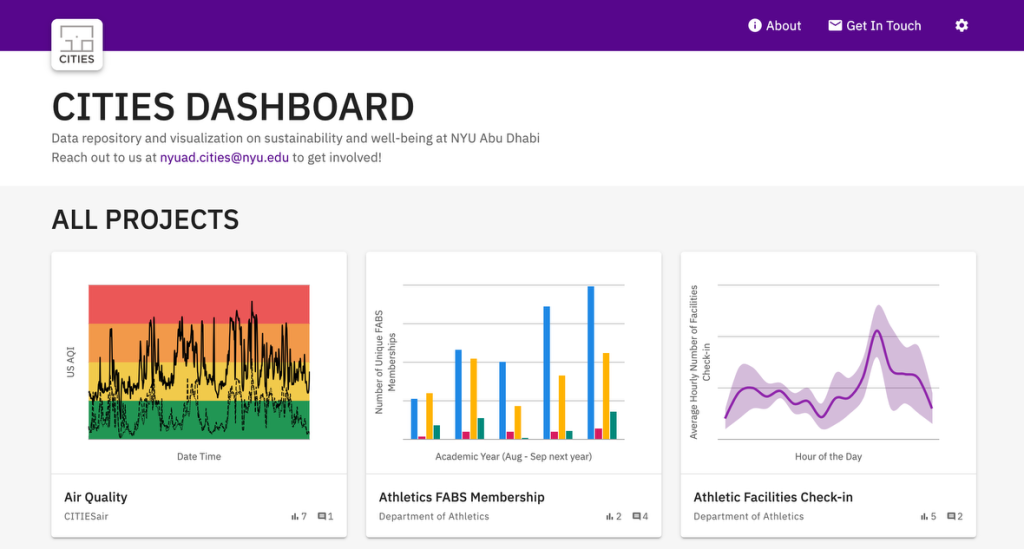The height and width of the screenshot is (549, 1024).
Task: Click Department of Athletics under Facilities Check-in
Action: coord(748,516)
